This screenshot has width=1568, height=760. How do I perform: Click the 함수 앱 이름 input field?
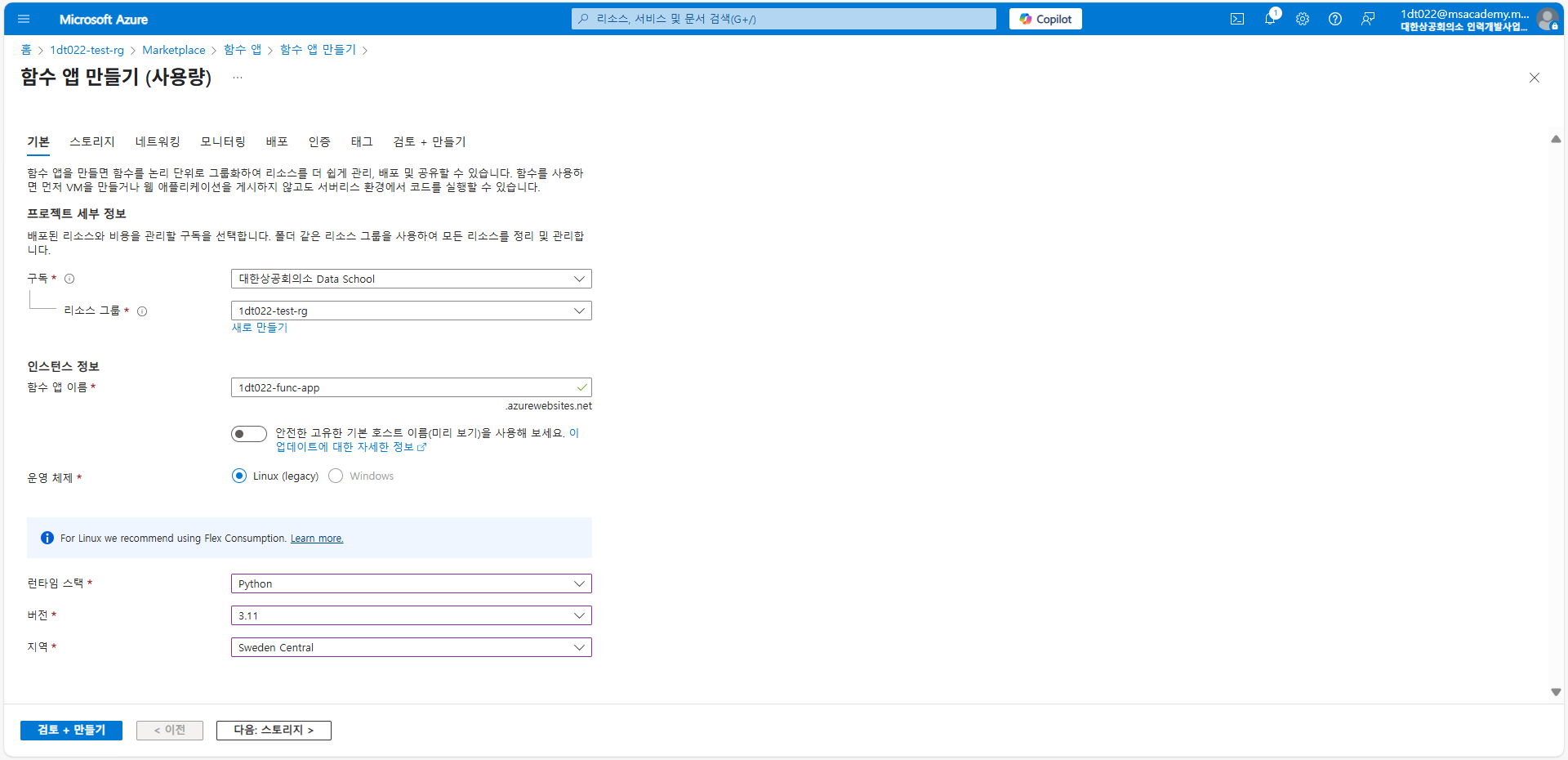pos(412,387)
